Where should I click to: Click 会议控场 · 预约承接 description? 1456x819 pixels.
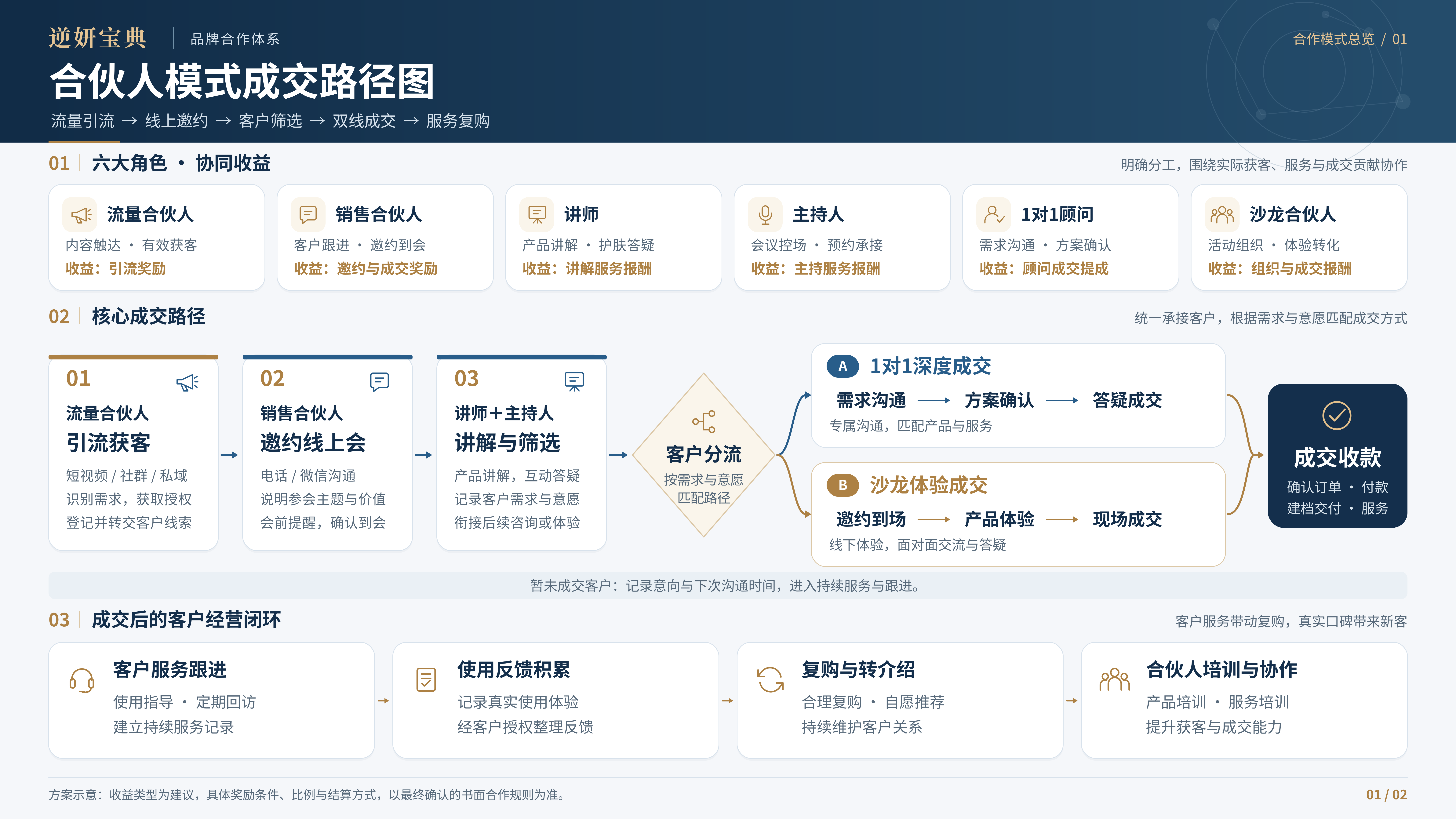click(817, 245)
